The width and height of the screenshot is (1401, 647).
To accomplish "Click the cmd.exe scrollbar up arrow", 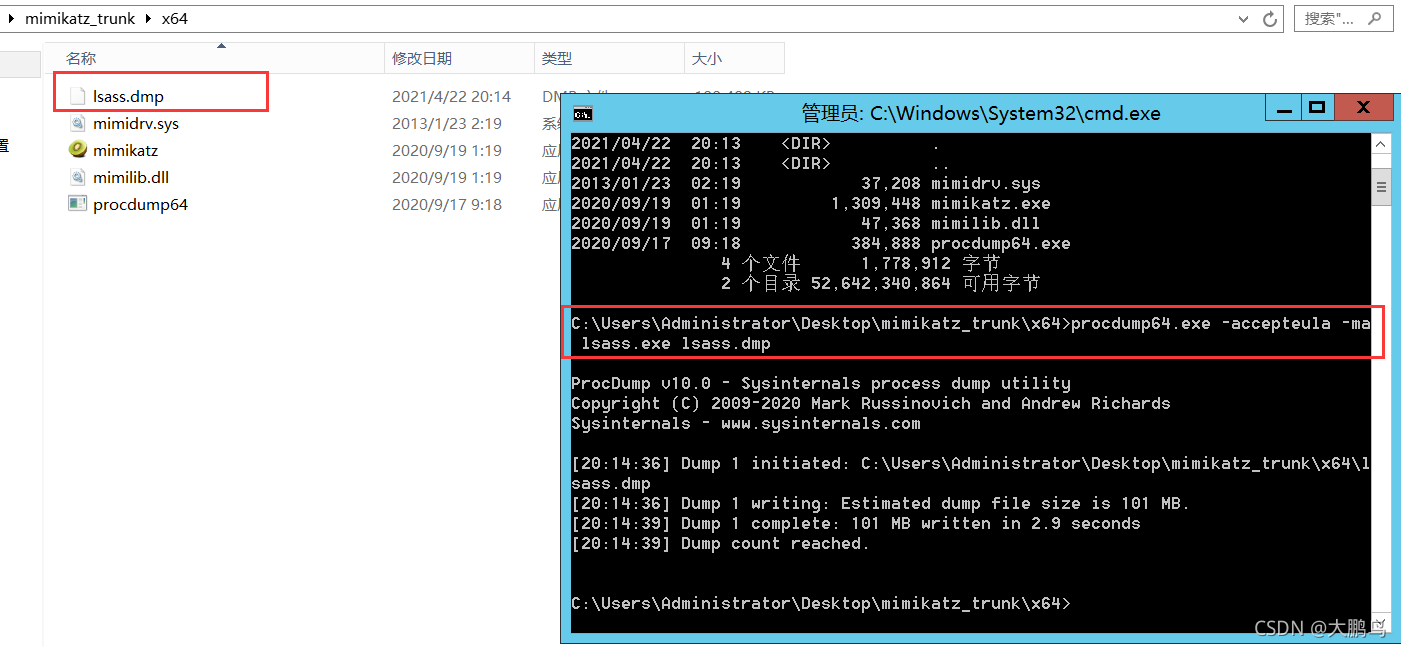I will (1382, 144).
